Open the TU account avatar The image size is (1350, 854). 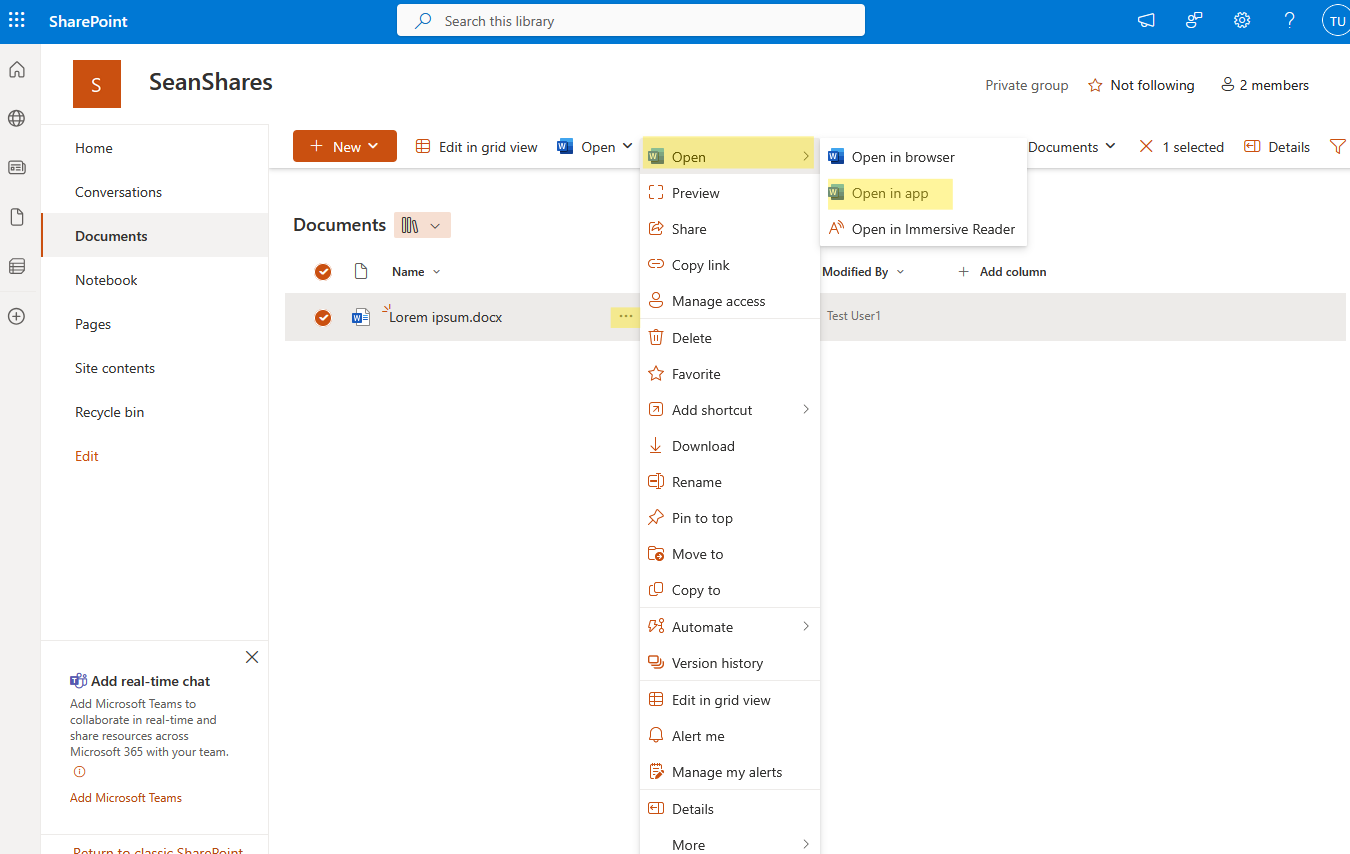pos(1335,20)
